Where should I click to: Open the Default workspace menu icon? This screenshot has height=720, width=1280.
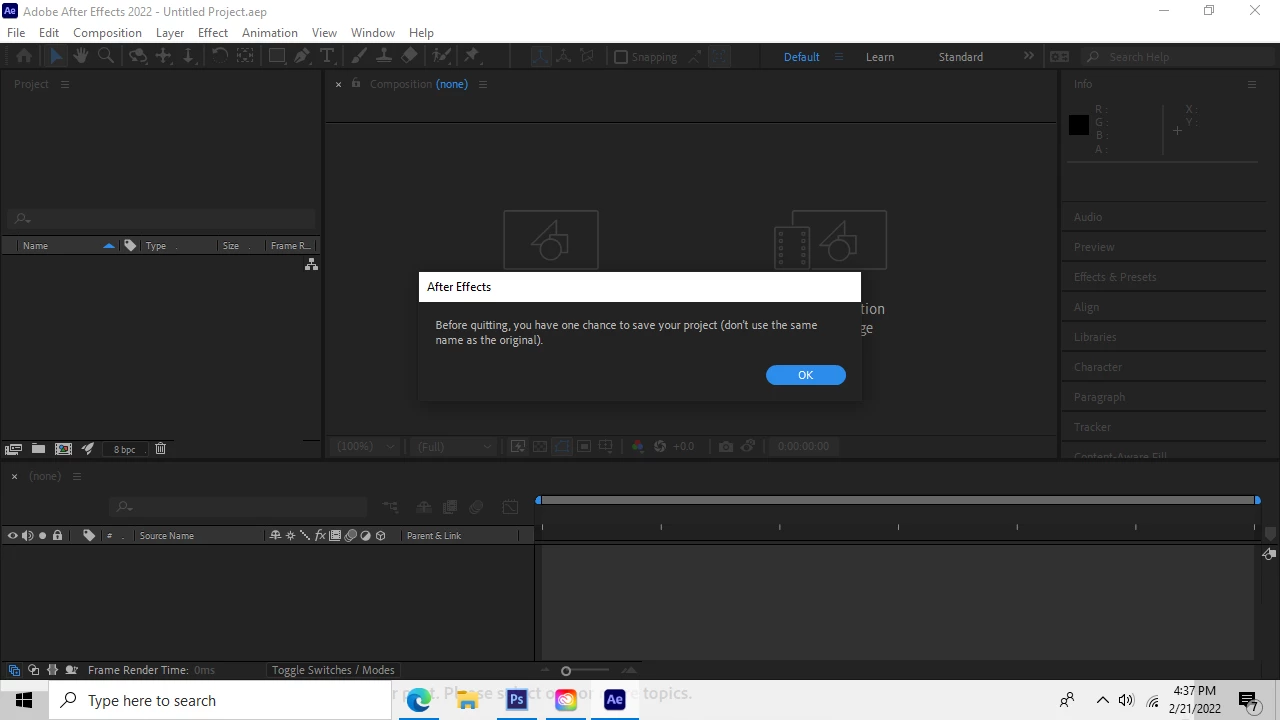click(838, 57)
